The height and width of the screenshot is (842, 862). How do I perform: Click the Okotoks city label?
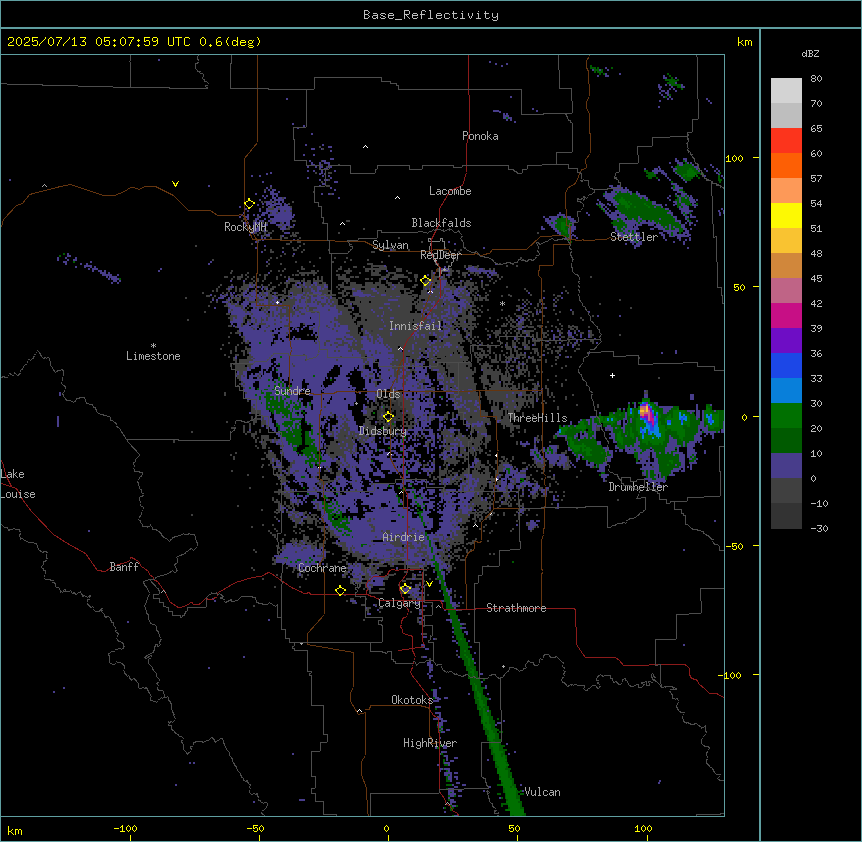click(x=412, y=700)
